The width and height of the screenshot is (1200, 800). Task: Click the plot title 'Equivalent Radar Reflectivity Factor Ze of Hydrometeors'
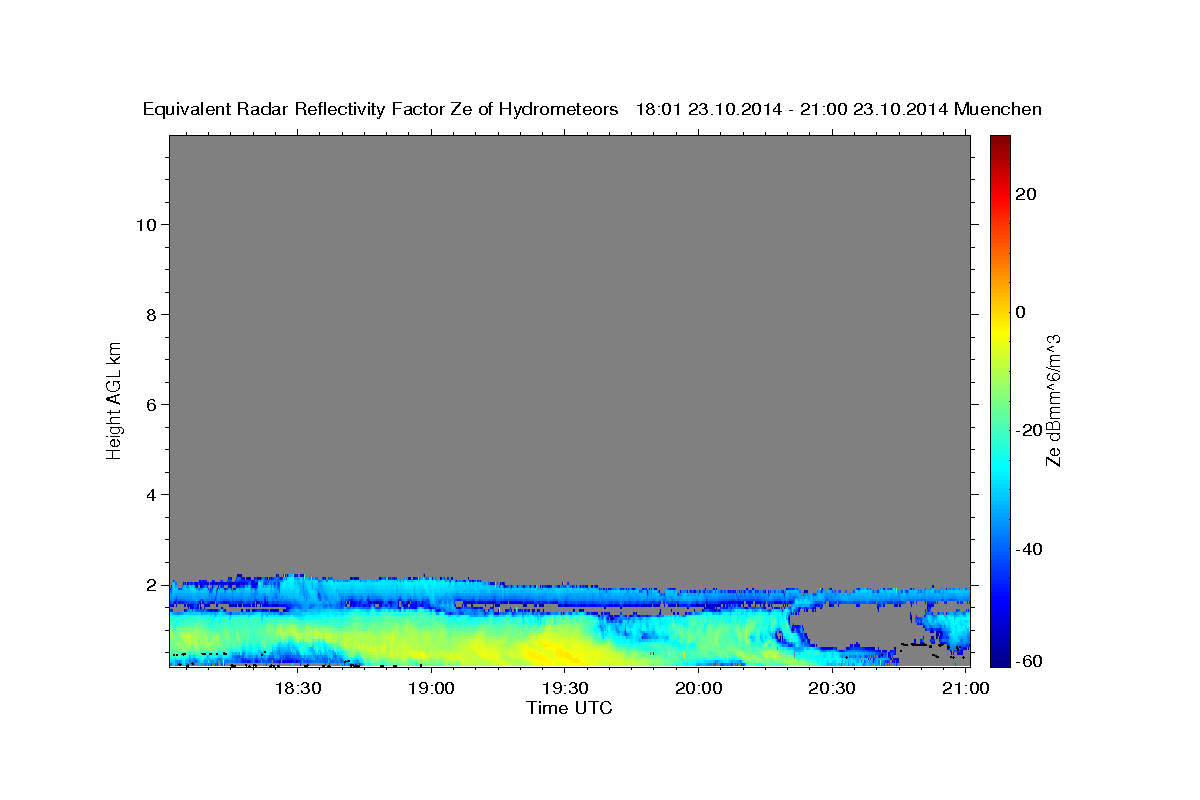pyautogui.click(x=381, y=110)
